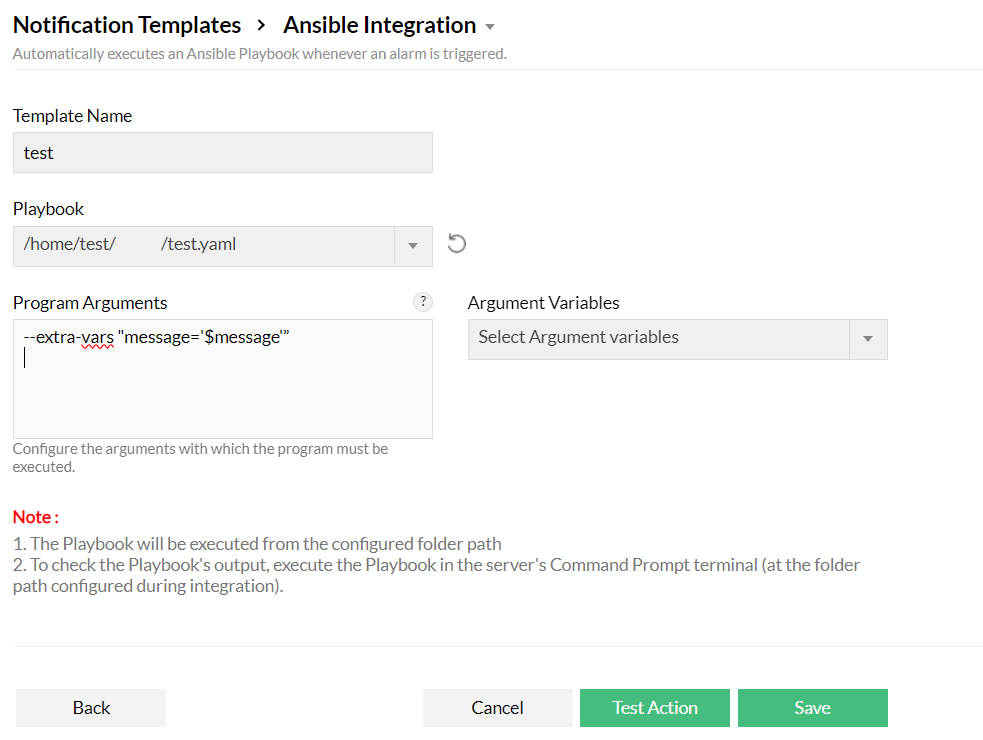The width and height of the screenshot is (983, 740).
Task: Click the question mark help icon
Action: point(423,302)
